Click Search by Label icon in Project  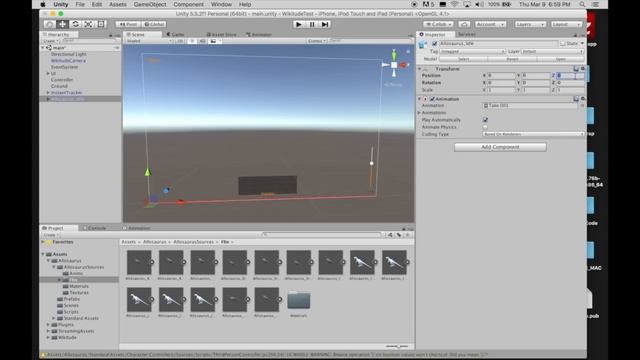click(399, 235)
